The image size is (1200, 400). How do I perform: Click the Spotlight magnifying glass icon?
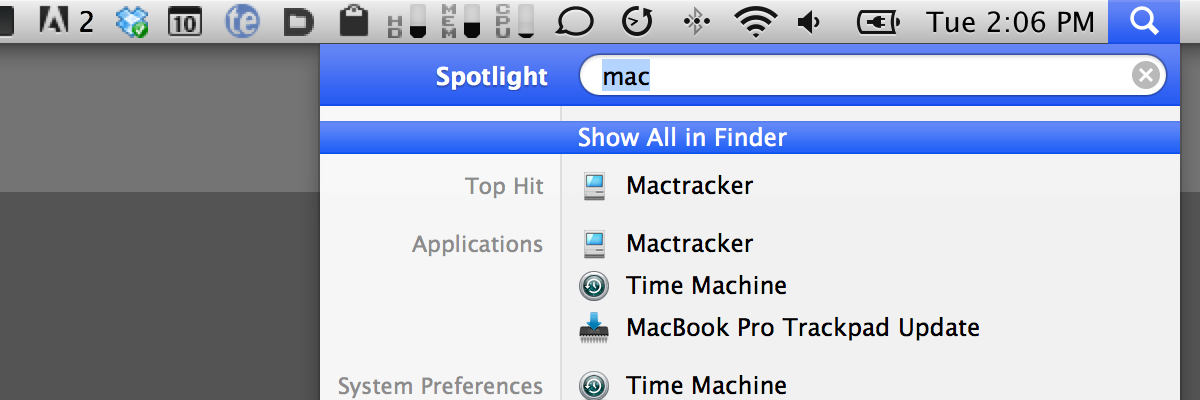[x=1145, y=21]
